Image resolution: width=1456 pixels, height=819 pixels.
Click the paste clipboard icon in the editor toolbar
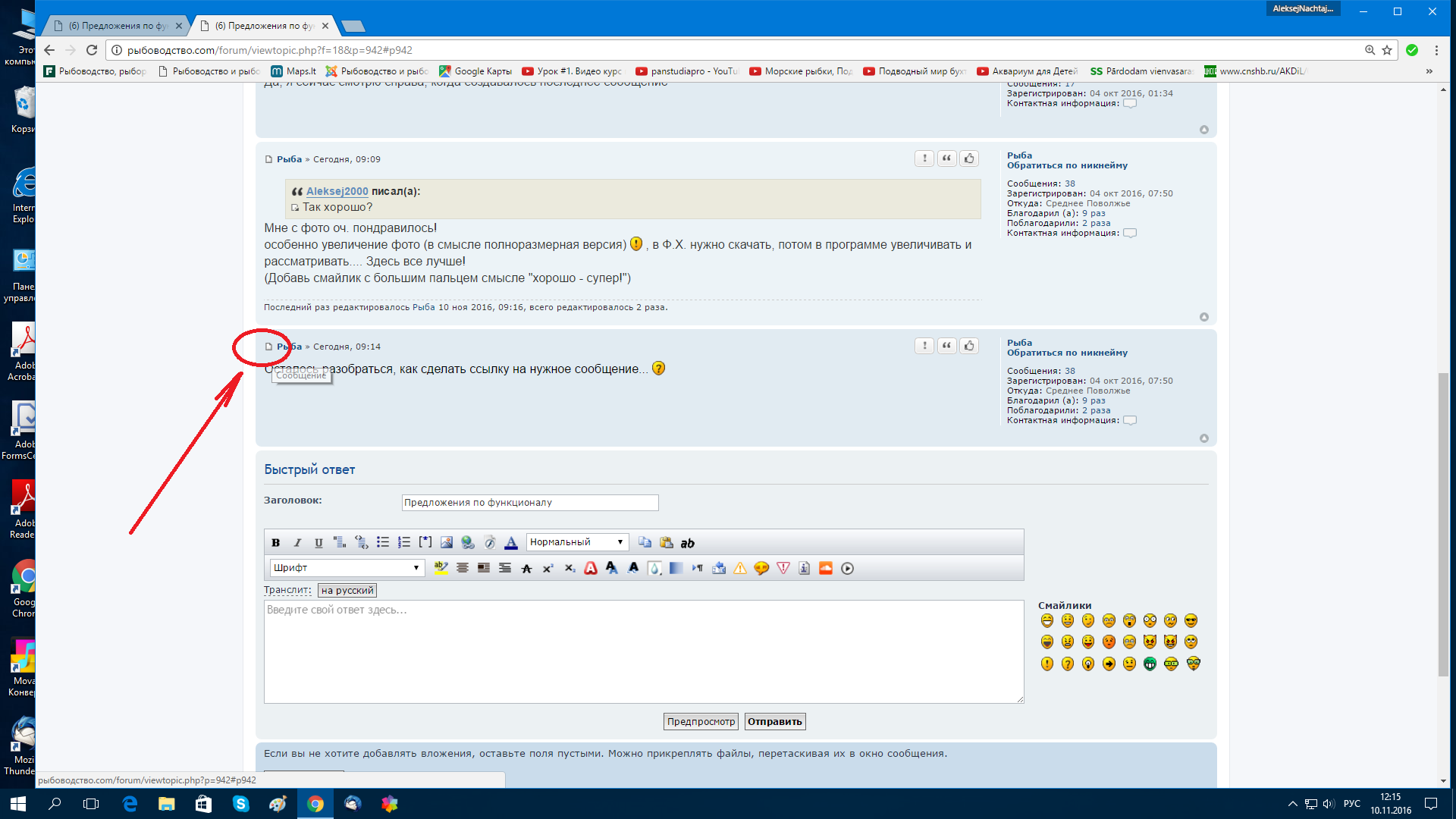tap(666, 542)
